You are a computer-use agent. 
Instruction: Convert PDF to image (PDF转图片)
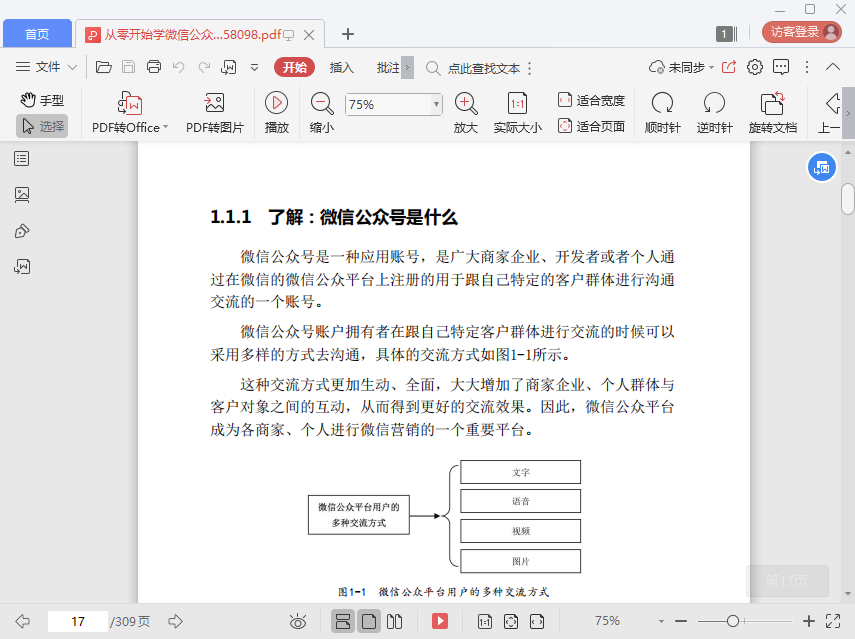tap(215, 113)
